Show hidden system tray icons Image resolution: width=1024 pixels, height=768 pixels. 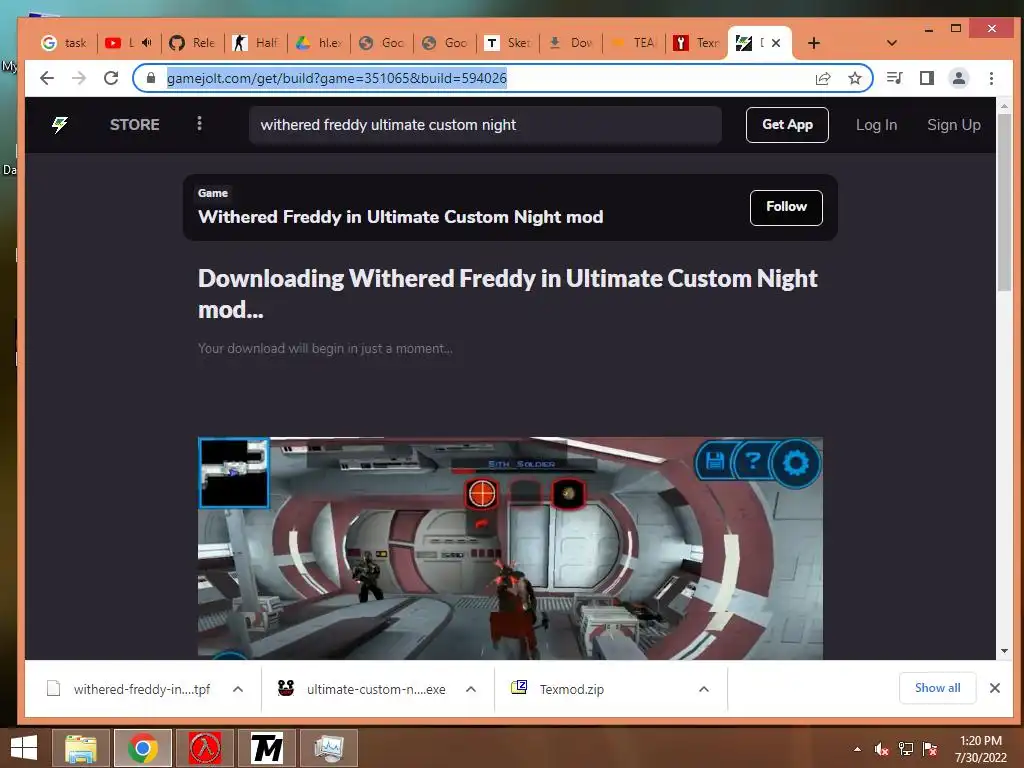click(857, 749)
